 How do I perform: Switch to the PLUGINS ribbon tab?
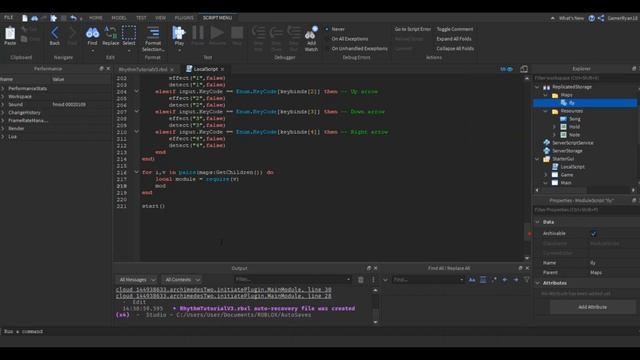(184, 18)
